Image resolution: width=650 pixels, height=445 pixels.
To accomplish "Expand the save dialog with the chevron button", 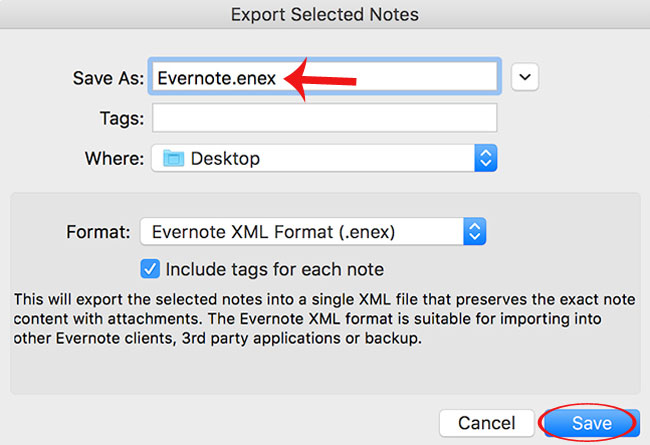I will click(x=525, y=77).
